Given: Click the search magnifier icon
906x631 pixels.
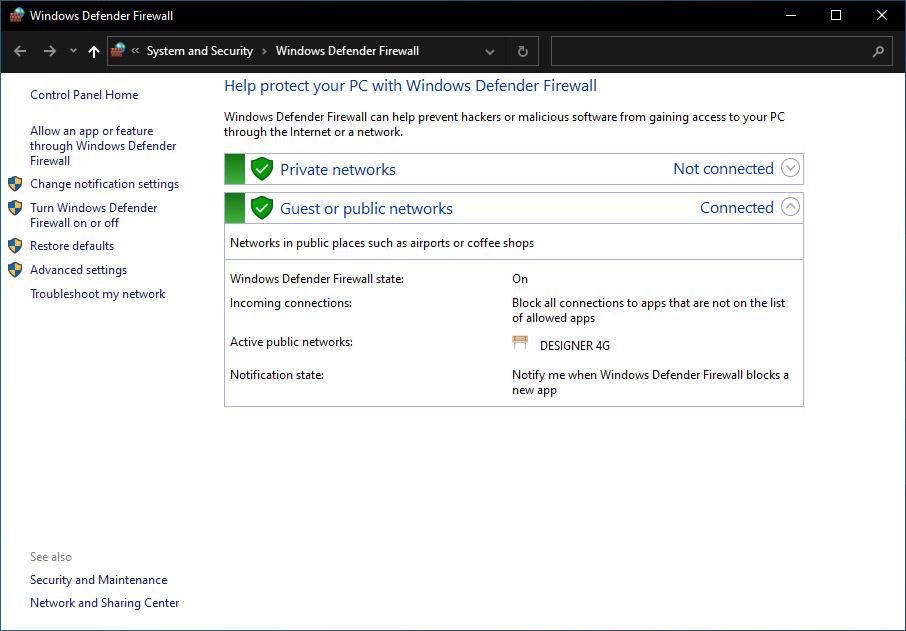Looking at the screenshot, I should (x=878, y=51).
